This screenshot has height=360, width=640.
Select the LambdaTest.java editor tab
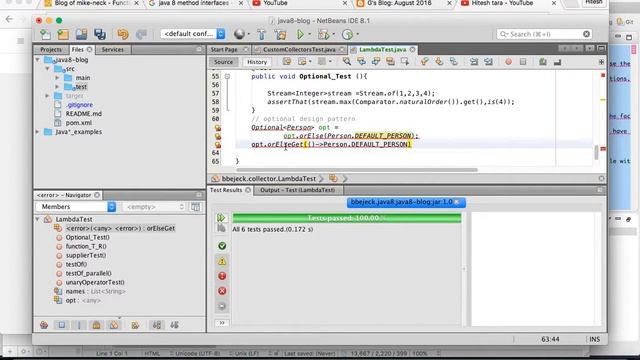click(382, 49)
